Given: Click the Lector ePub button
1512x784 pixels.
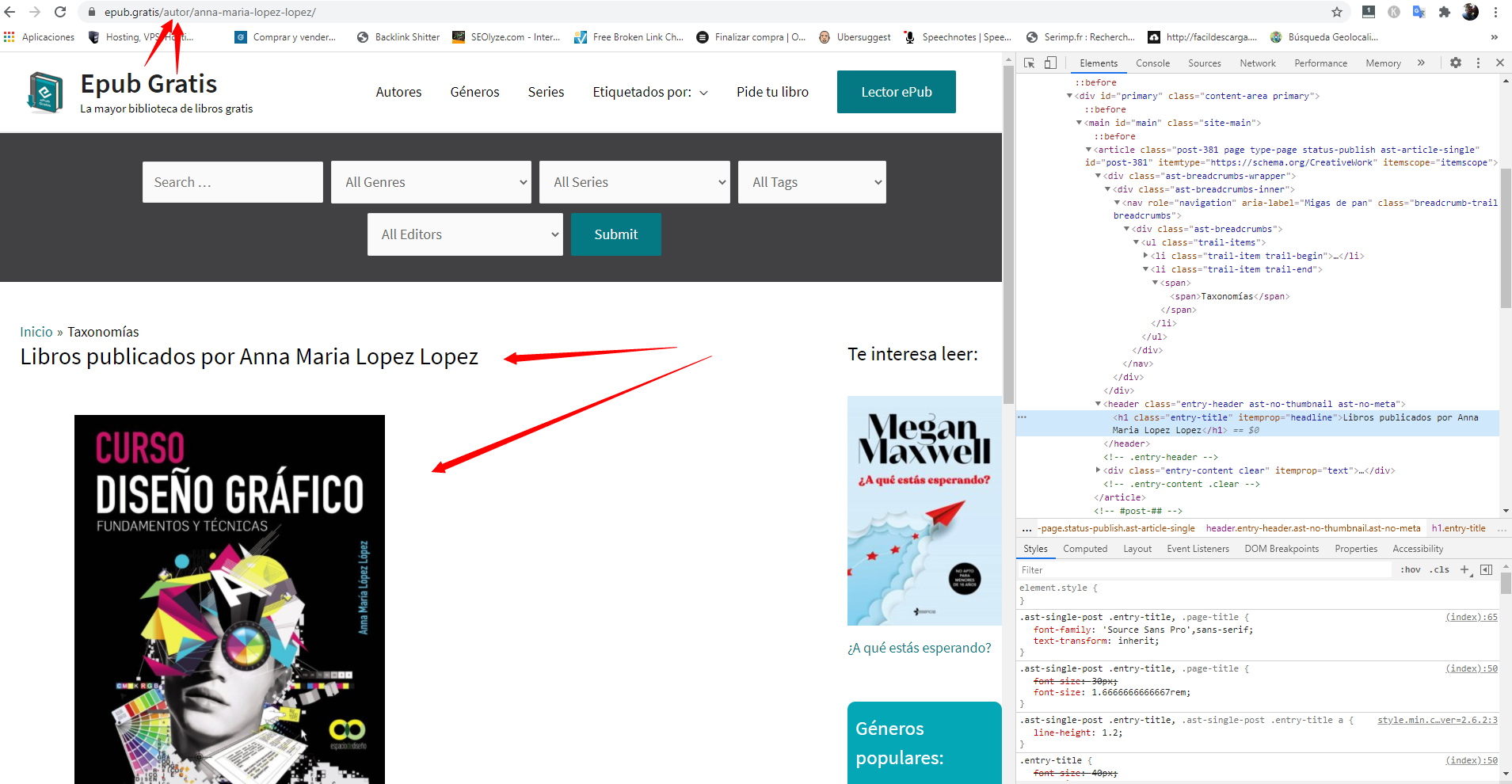Looking at the screenshot, I should pyautogui.click(x=897, y=92).
